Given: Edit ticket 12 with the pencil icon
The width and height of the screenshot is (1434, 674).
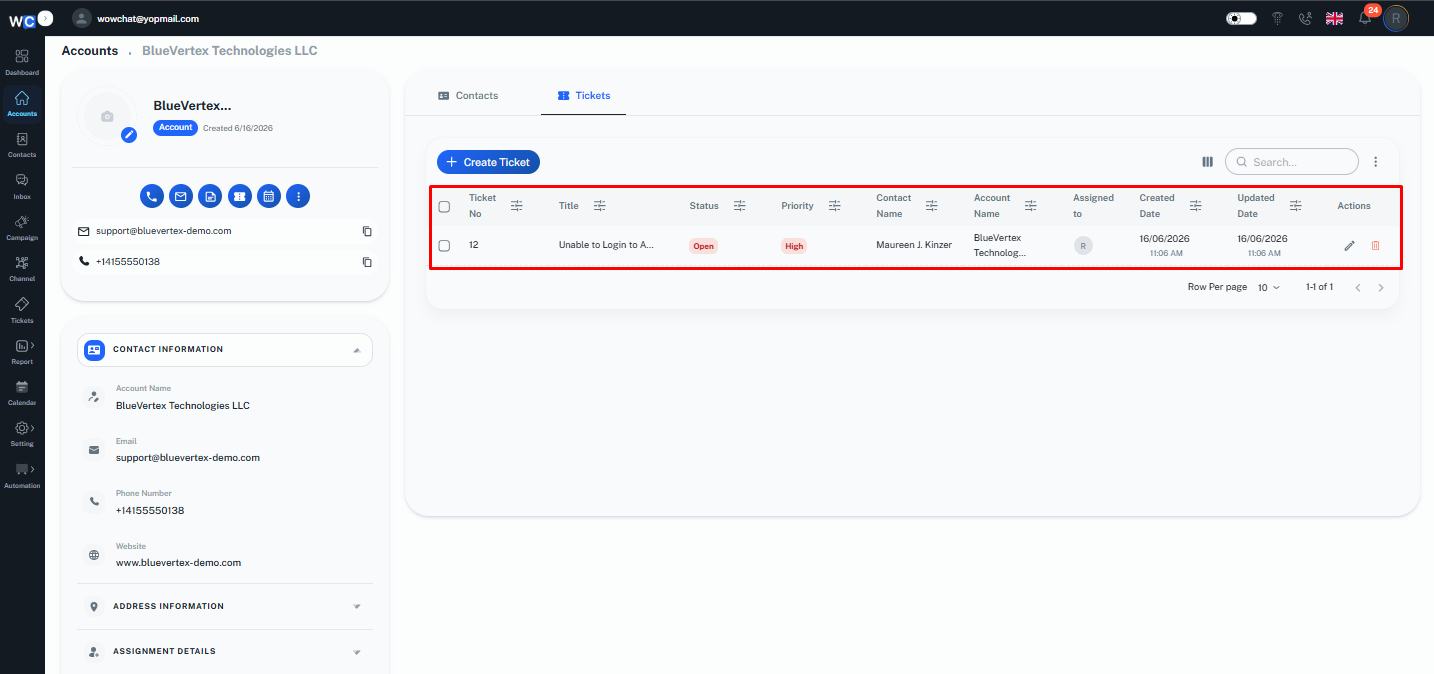Looking at the screenshot, I should click(1349, 246).
